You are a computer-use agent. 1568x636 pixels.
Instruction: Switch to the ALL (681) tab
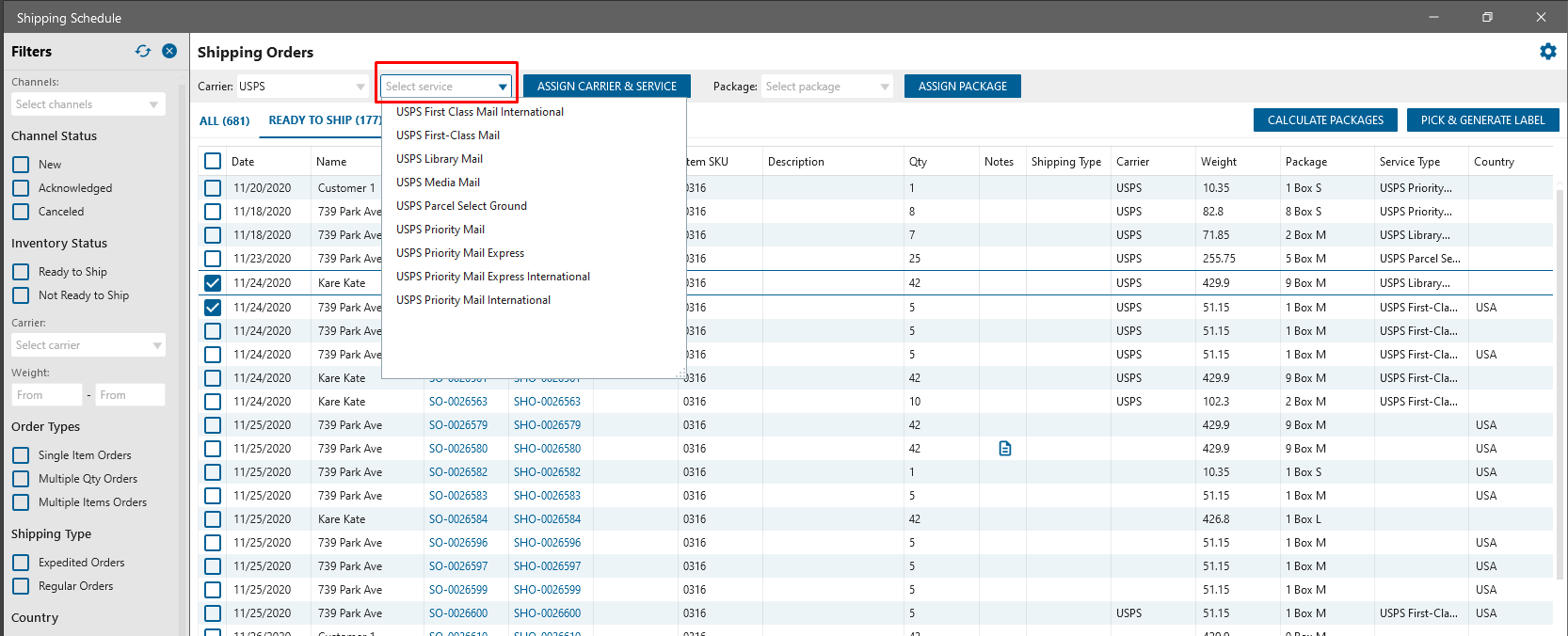(x=224, y=120)
